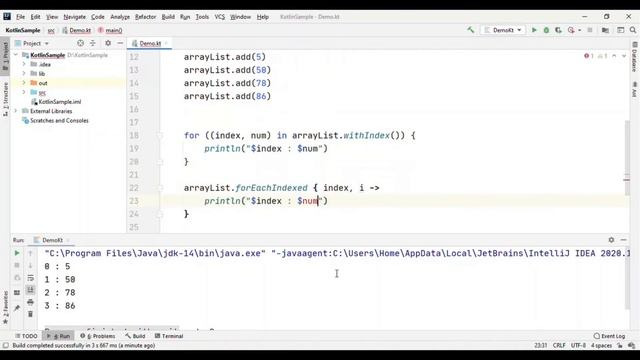This screenshot has height=360, width=640.
Task: Rerun DemoKt in Run panel
Action: point(17,253)
